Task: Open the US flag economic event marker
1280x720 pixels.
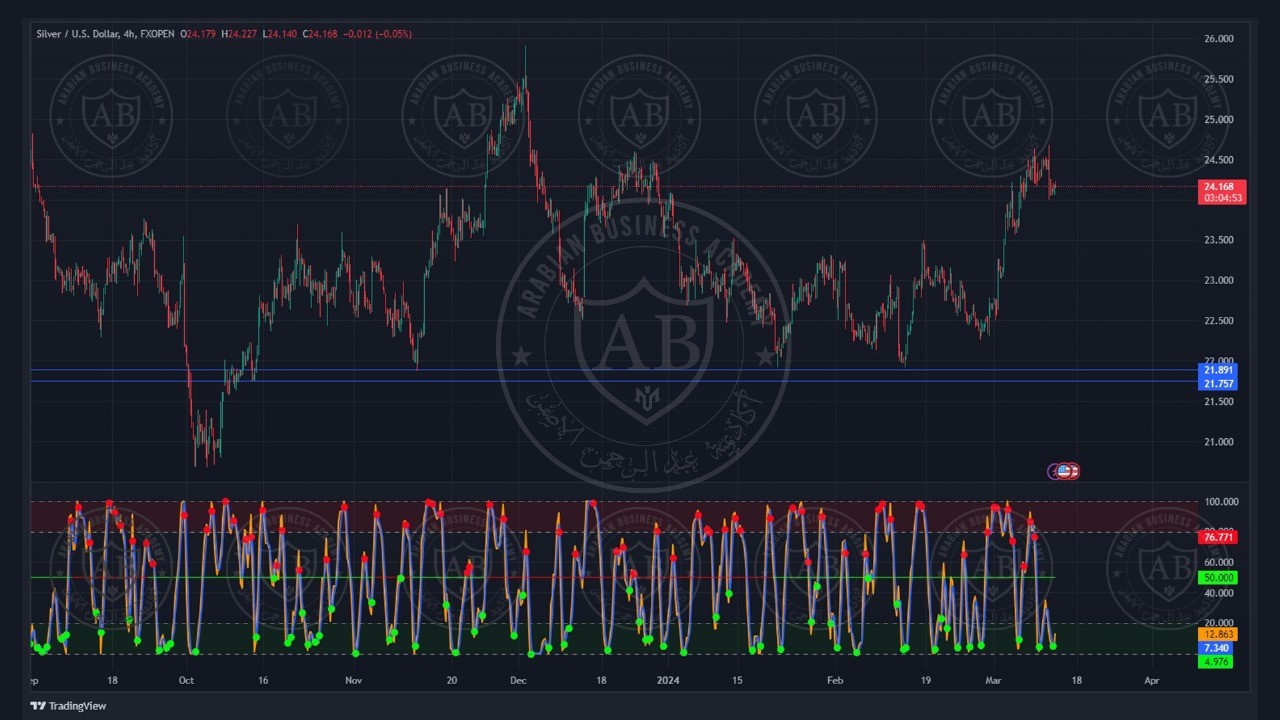Action: [x=1064, y=471]
